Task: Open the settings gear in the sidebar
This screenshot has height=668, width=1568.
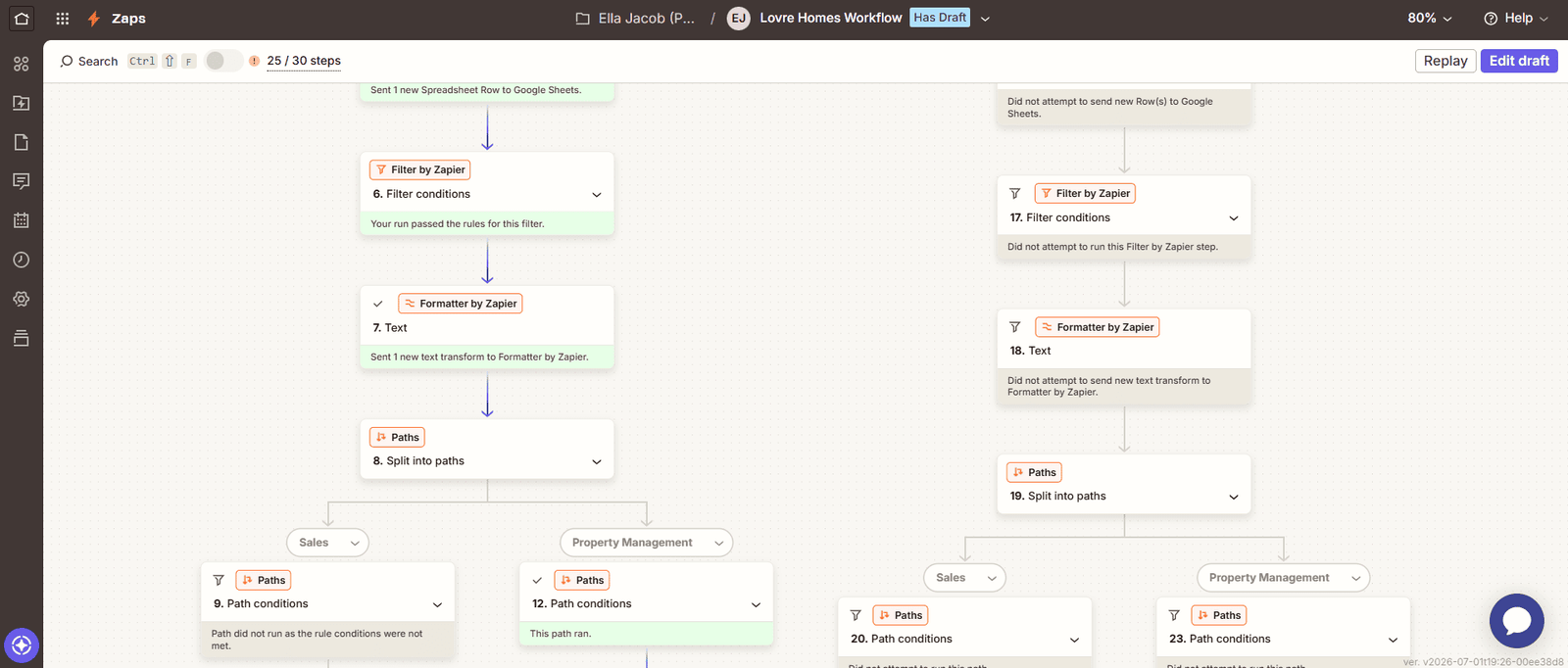Action: click(x=22, y=299)
